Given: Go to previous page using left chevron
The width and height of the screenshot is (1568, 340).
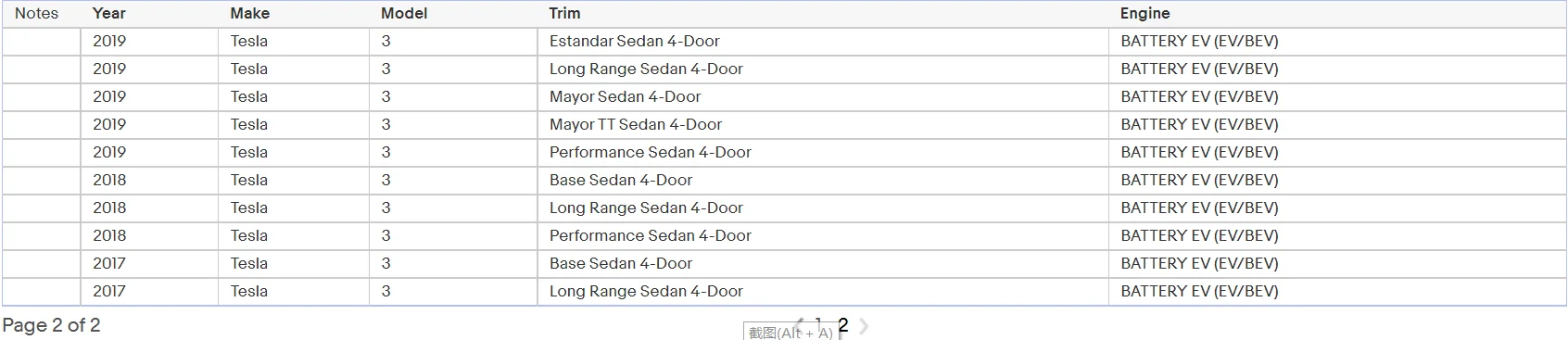Looking at the screenshot, I should point(800,323).
